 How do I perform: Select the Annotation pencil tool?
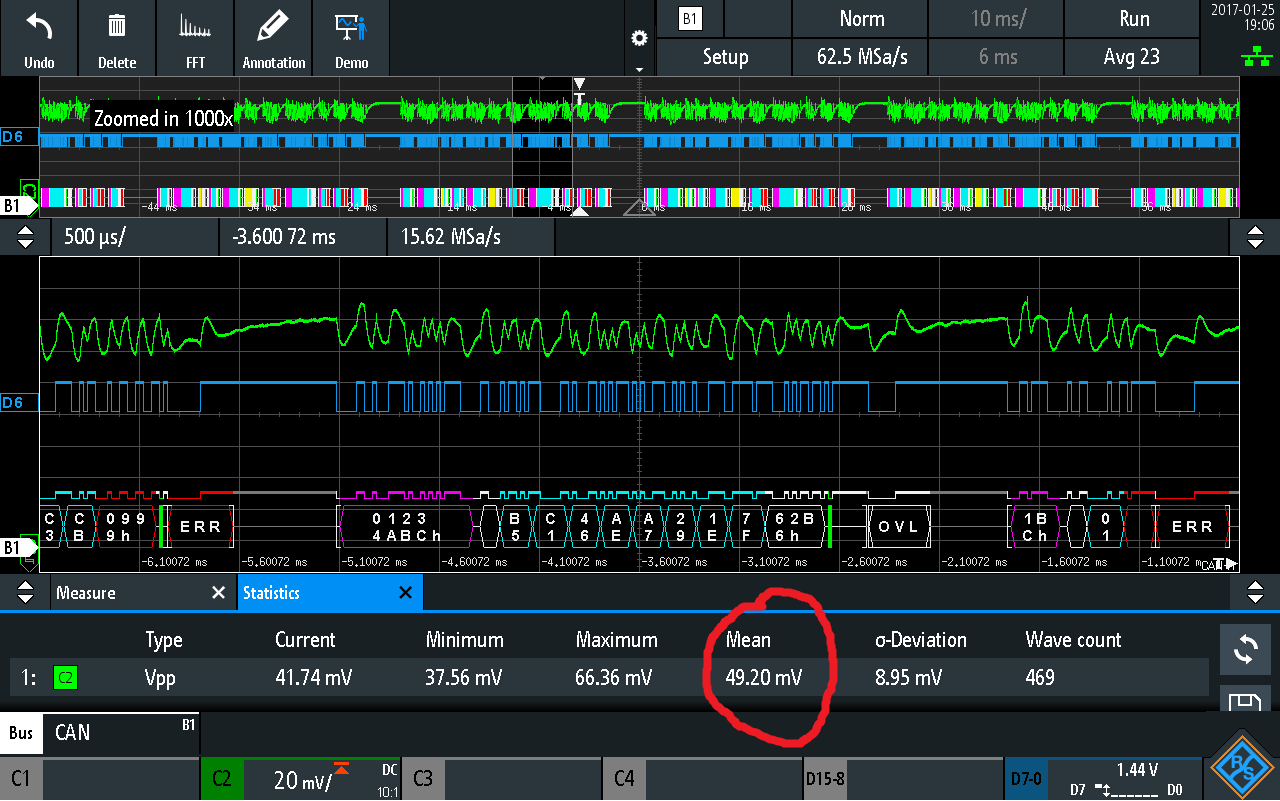[x=273, y=38]
